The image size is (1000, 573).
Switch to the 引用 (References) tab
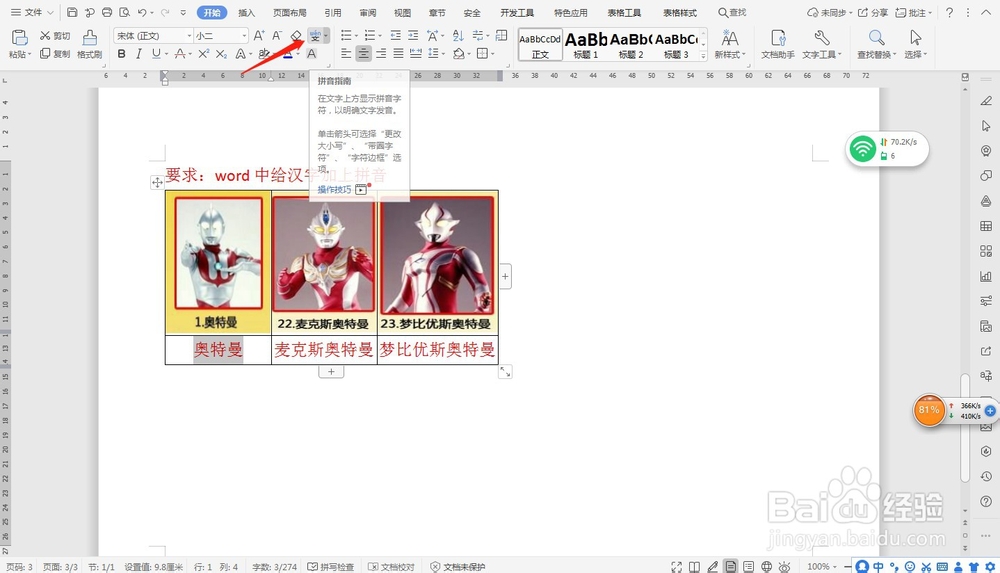[x=333, y=12]
